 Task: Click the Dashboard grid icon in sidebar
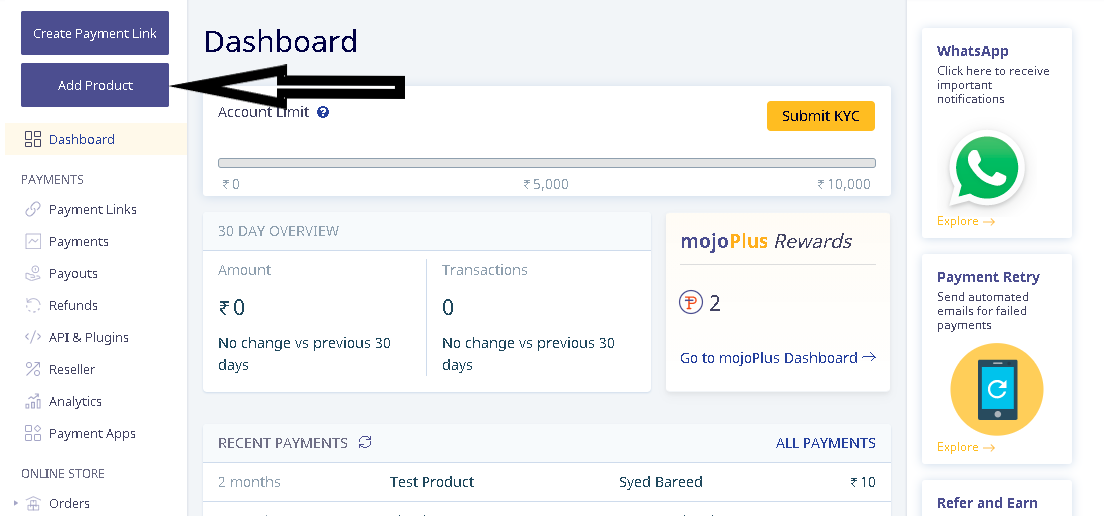[x=32, y=139]
